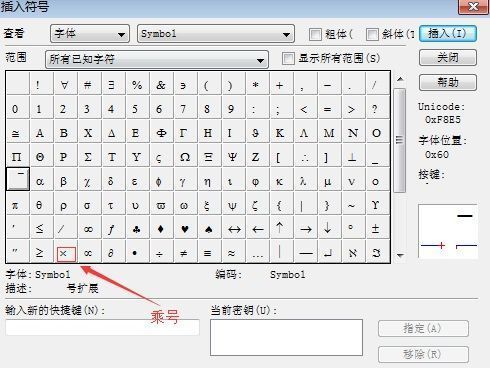The height and width of the screenshot is (368, 490).
Task: Select the therefore three-dot symbol
Action: 304,158
